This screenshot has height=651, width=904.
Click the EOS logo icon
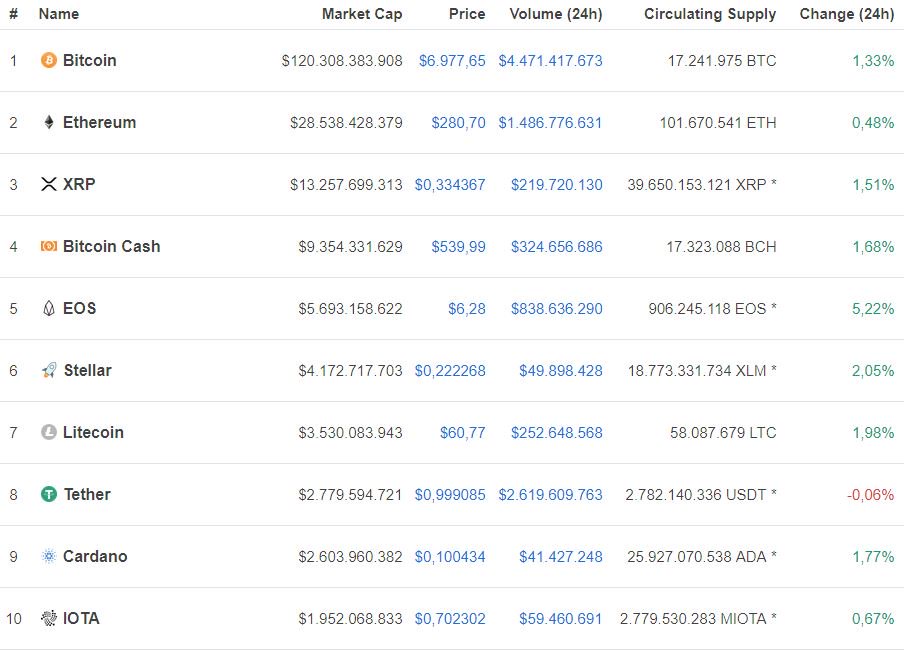pyautogui.click(x=49, y=308)
